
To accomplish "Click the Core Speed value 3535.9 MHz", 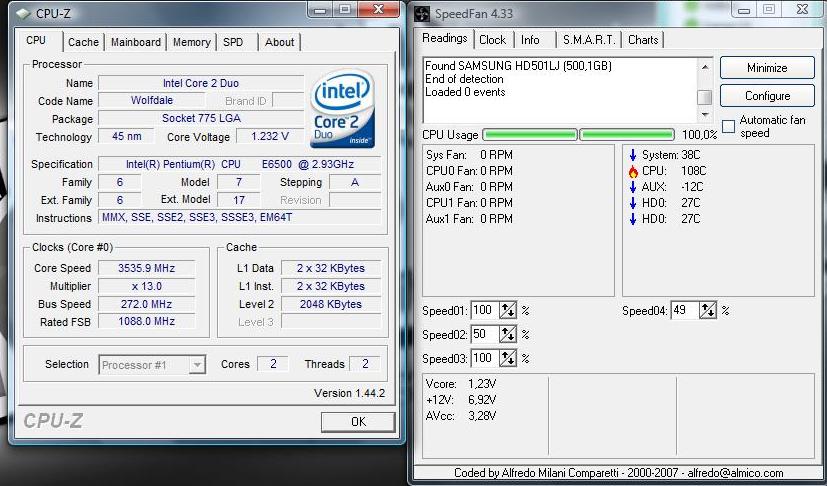I will click(147, 268).
